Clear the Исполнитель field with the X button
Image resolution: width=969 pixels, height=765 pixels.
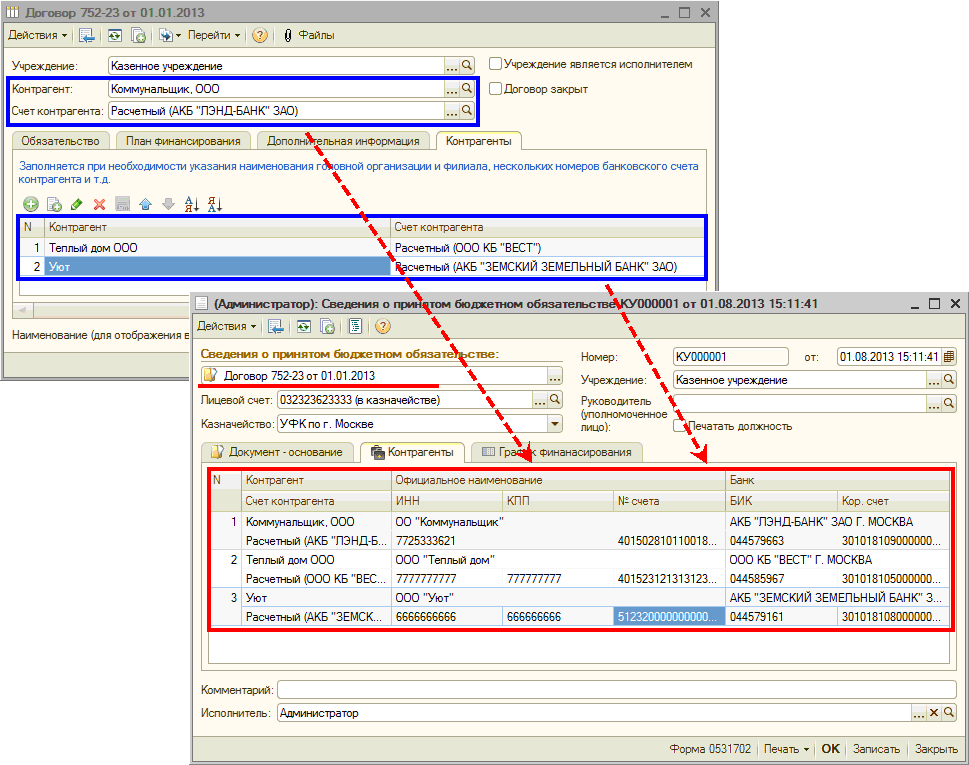[934, 712]
